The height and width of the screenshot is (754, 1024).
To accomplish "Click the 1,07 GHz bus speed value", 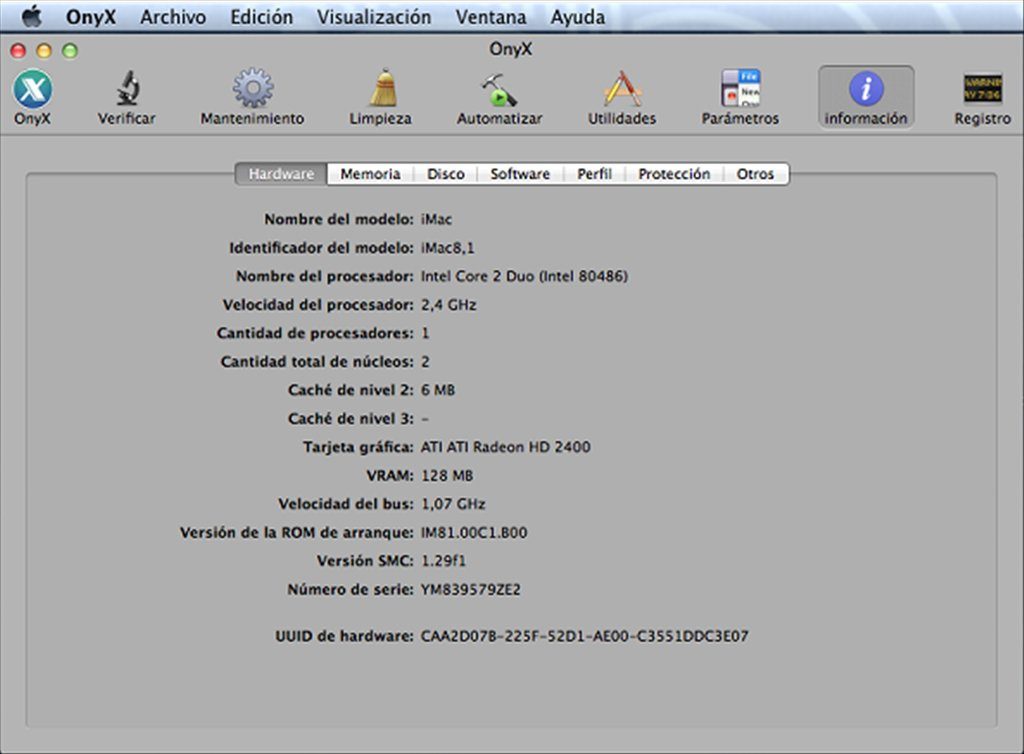I will [453, 504].
